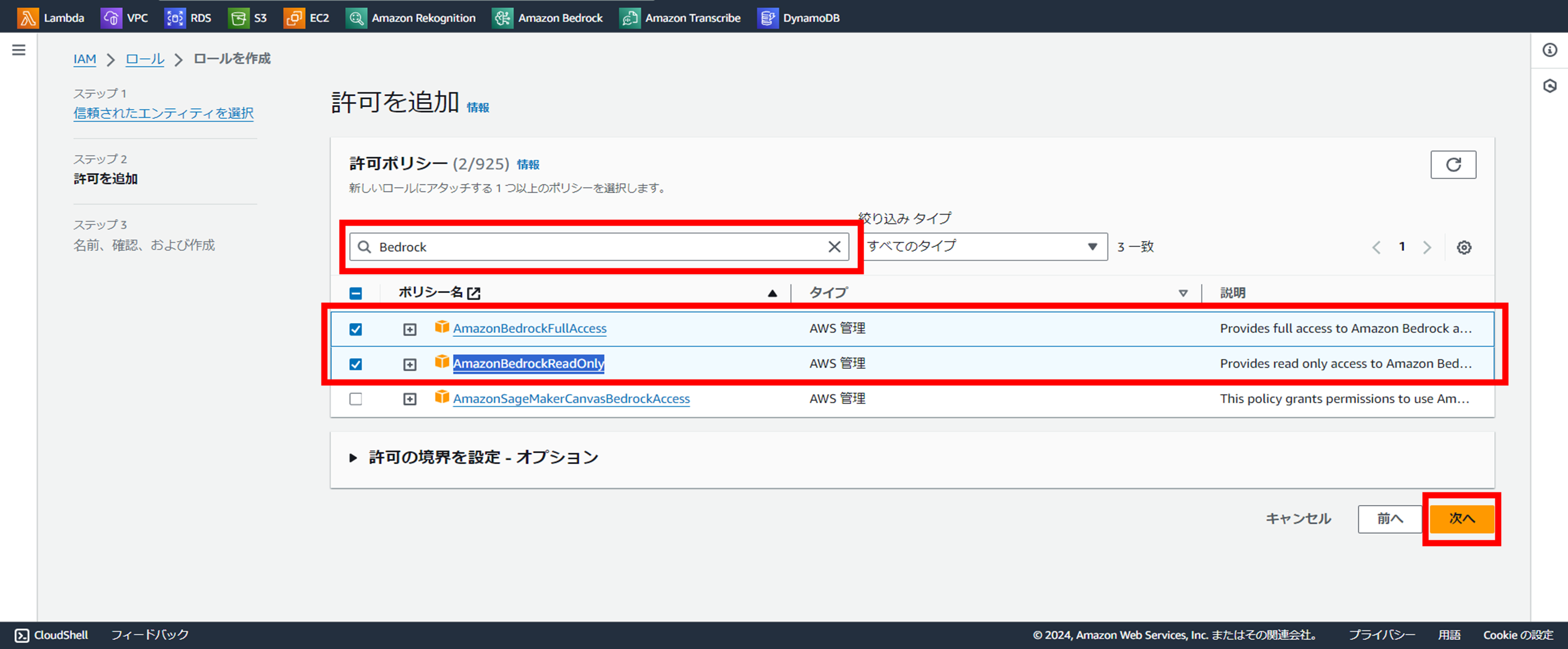Go to ロール breadcrumb link

click(x=145, y=59)
